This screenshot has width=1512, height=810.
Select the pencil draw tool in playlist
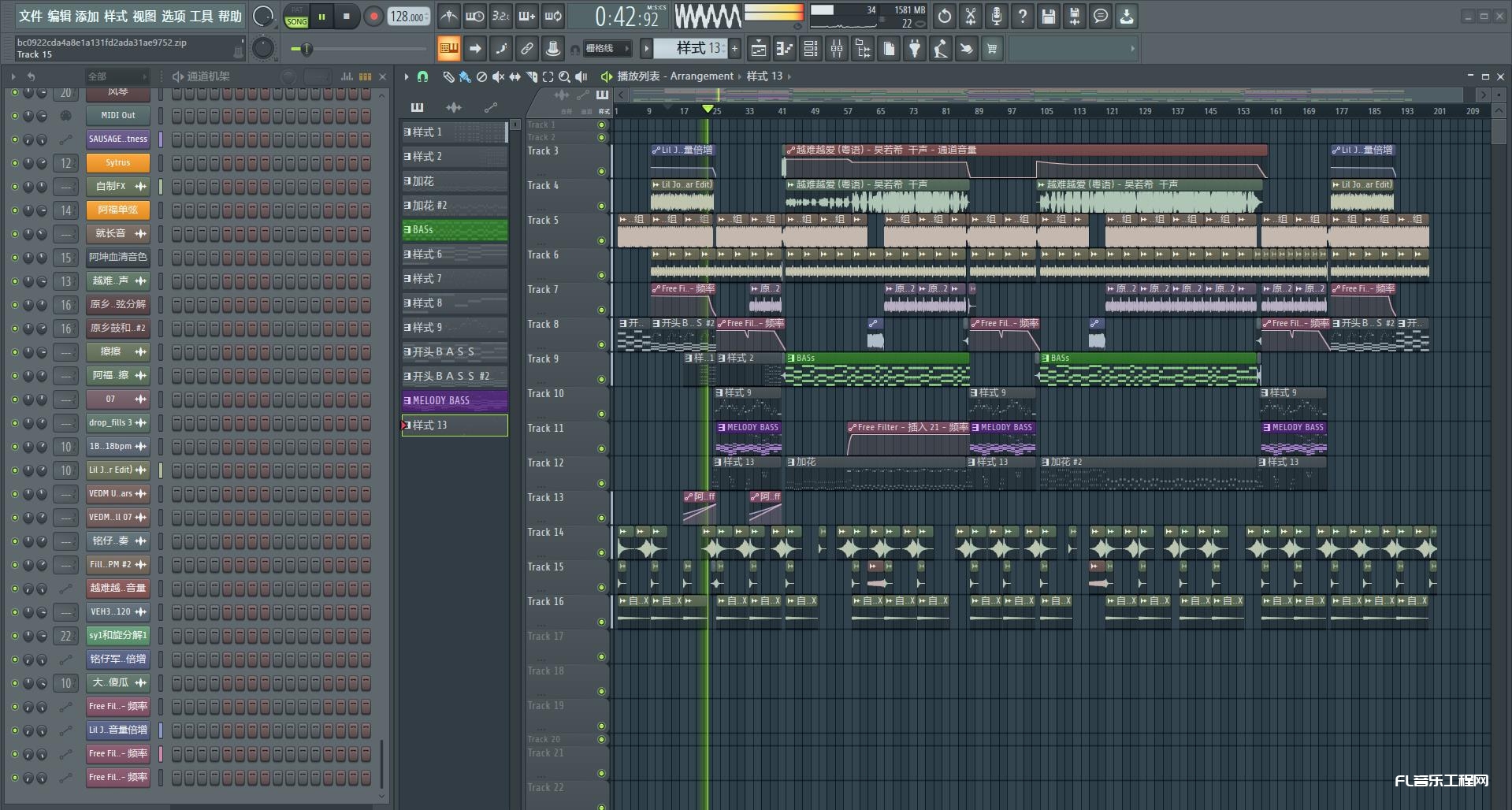(448, 76)
